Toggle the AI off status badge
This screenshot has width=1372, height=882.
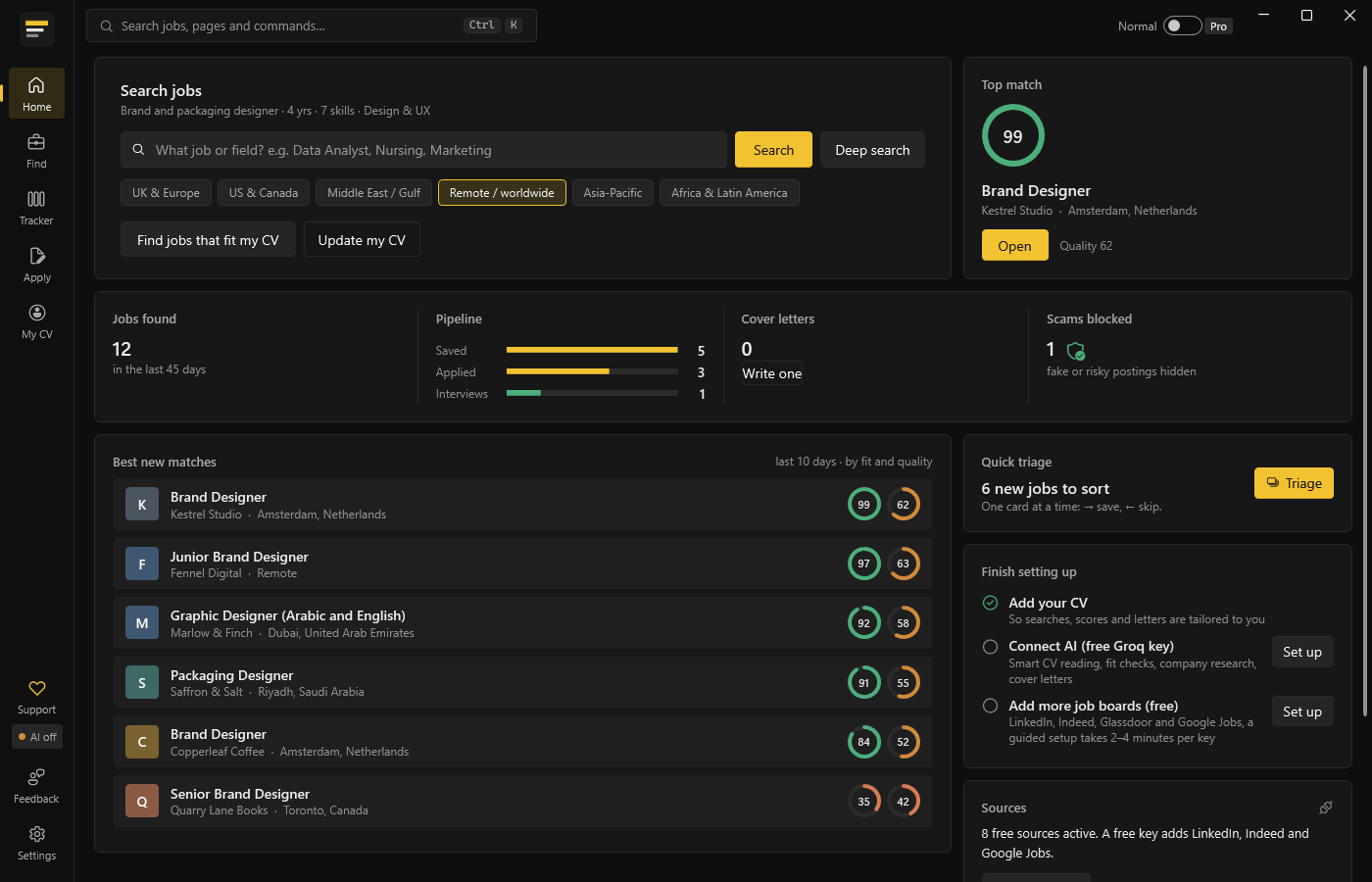pos(37,737)
